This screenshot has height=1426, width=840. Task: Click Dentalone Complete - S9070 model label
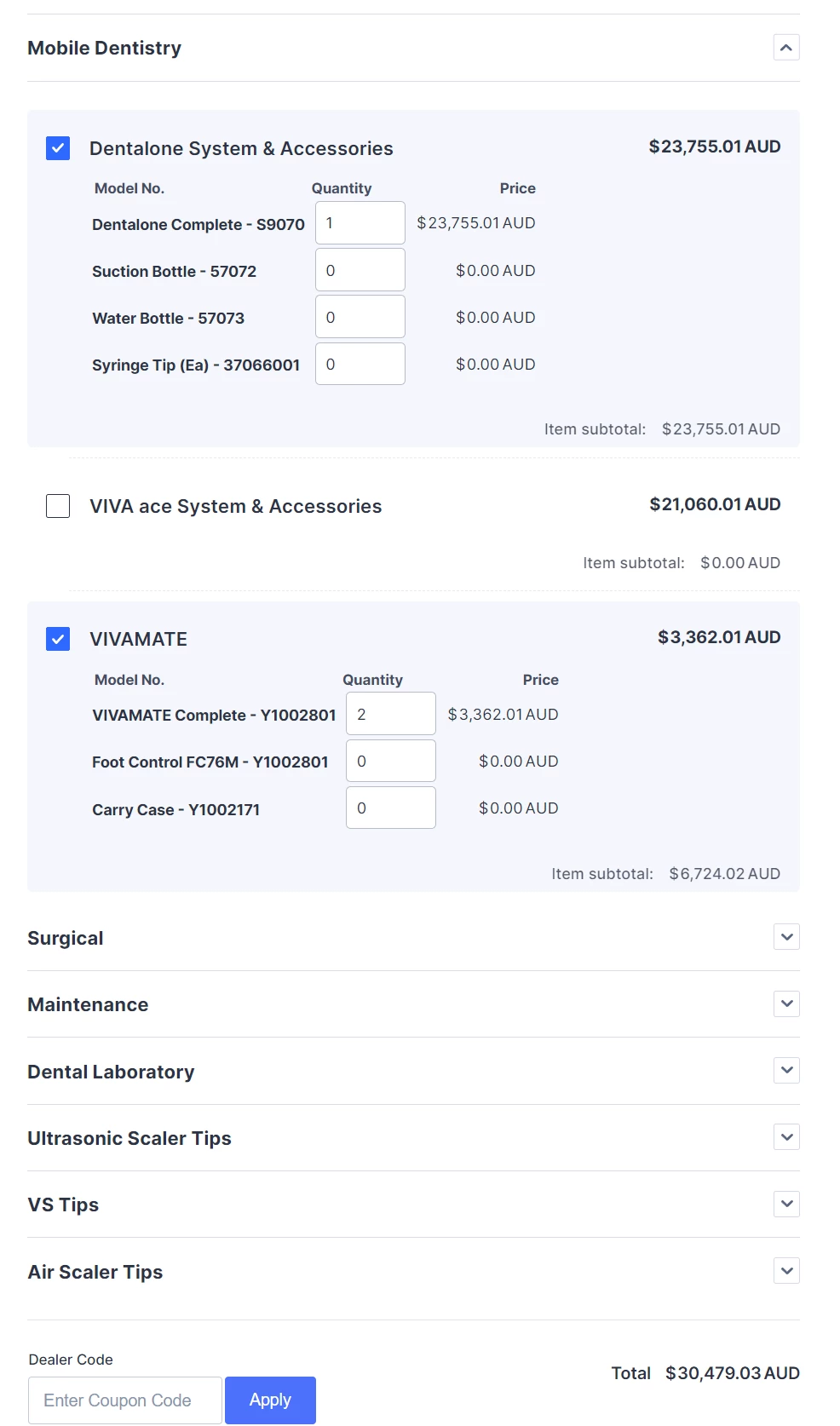pos(198,224)
